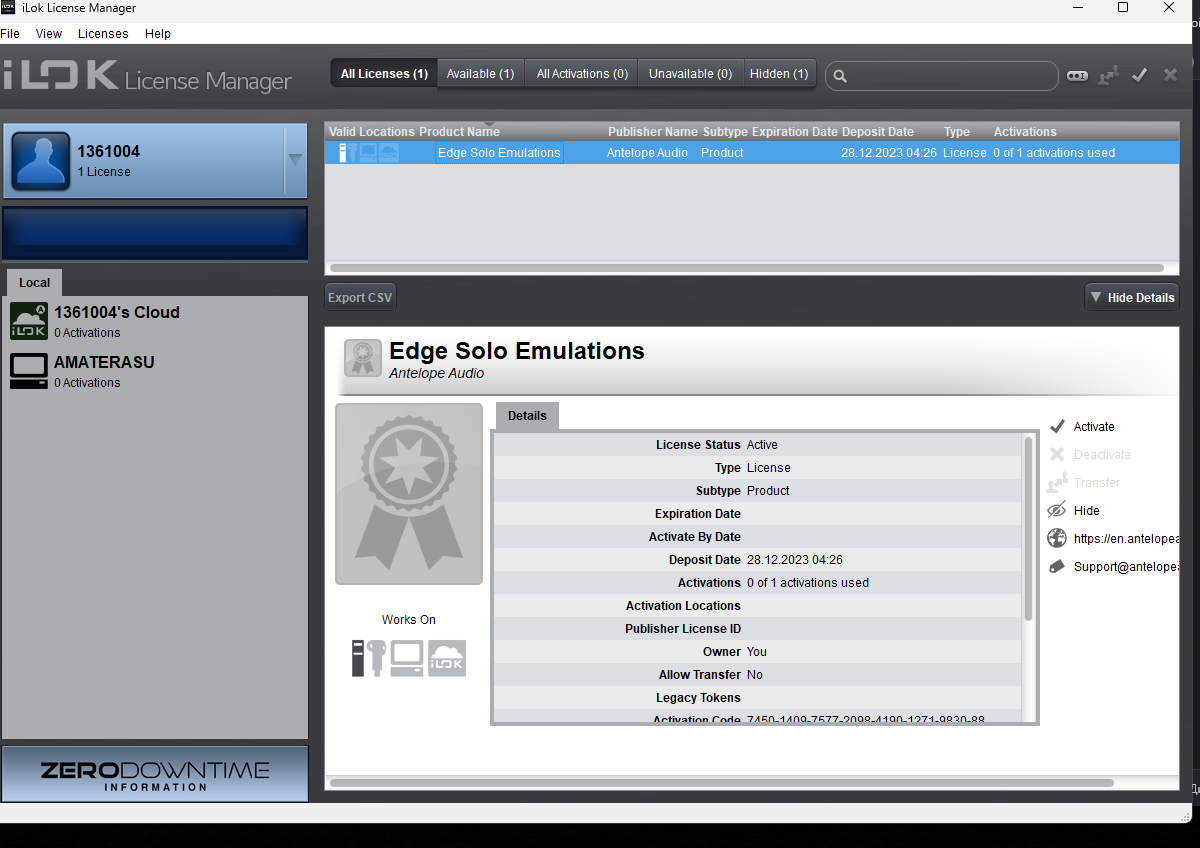The width and height of the screenshot is (1200, 848).
Task: Click the Hide action label
Action: 1087,511
